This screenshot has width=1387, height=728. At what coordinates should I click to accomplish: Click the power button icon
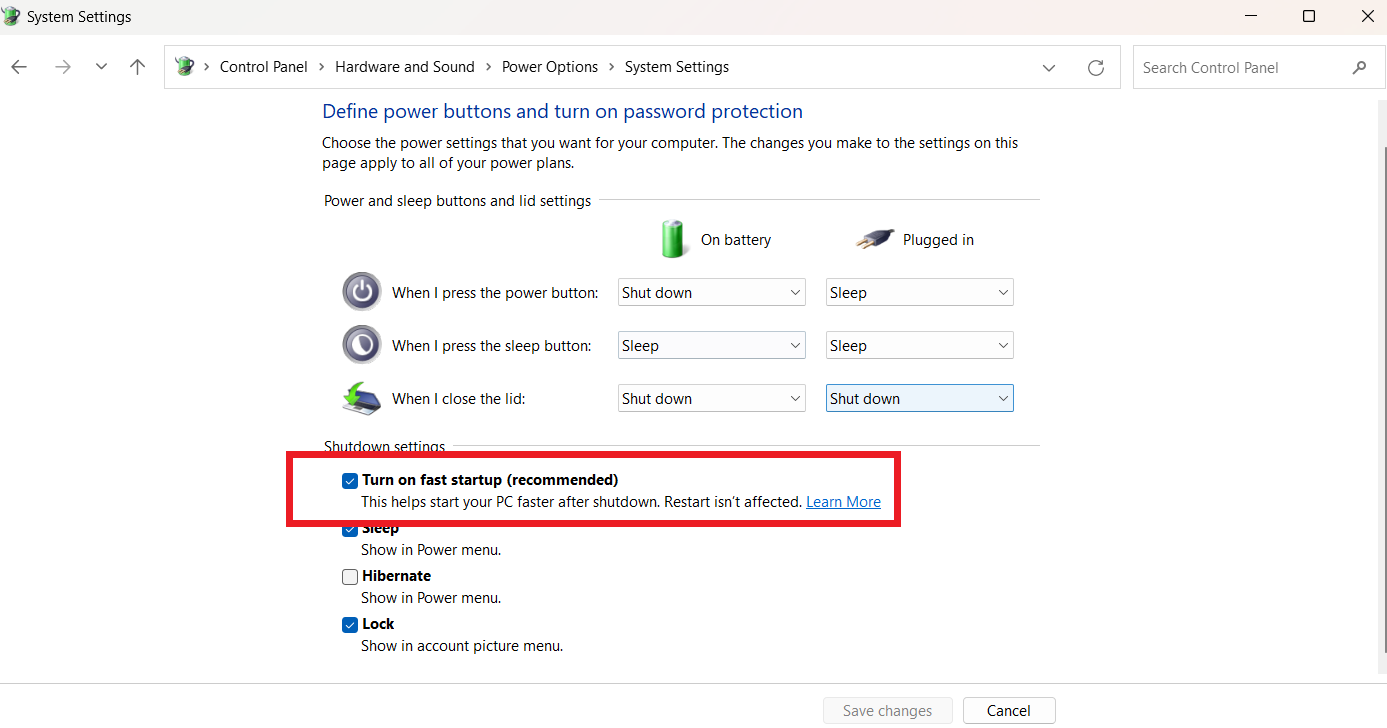pyautogui.click(x=361, y=292)
